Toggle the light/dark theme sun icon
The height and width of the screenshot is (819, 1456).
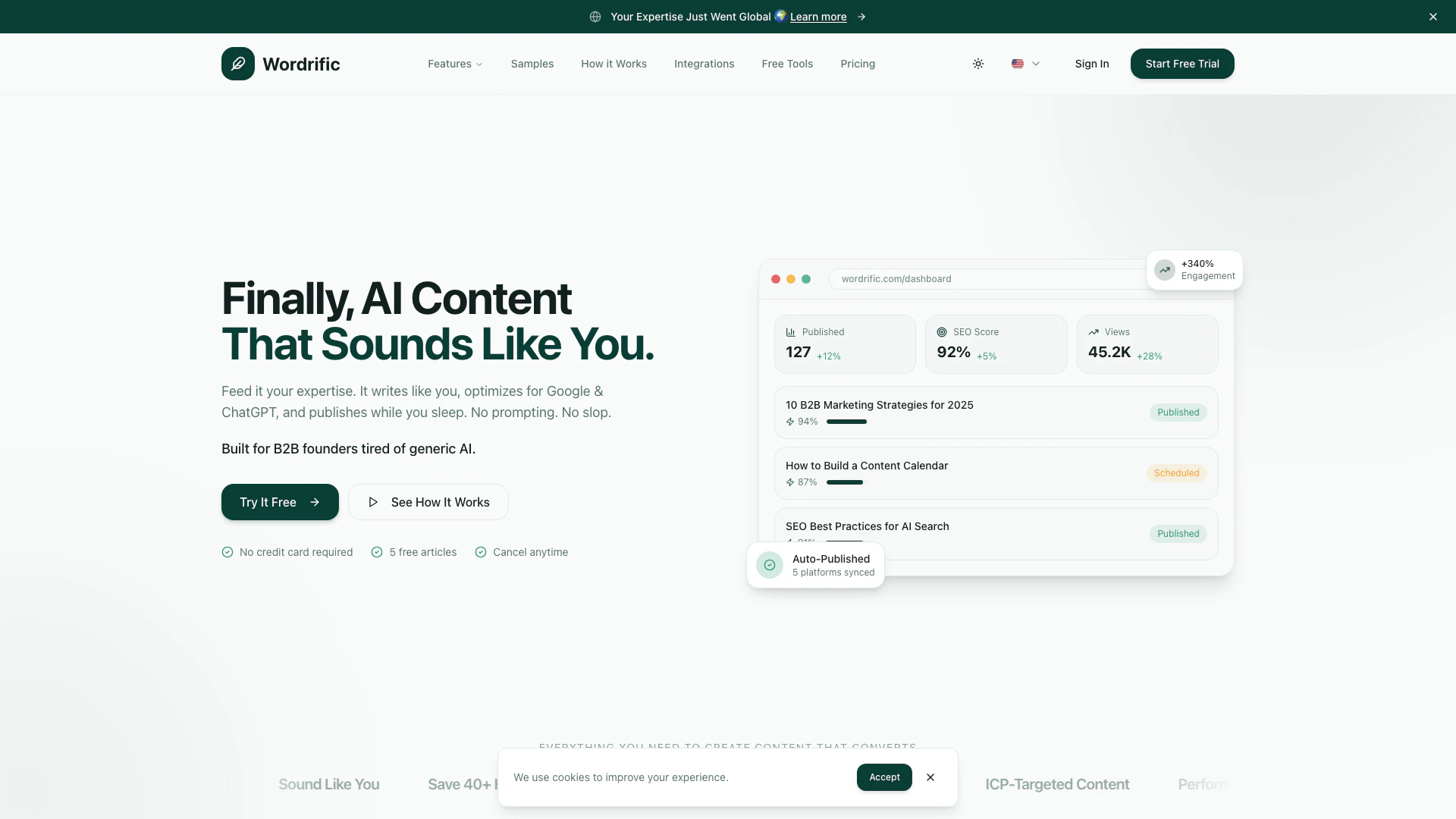coord(978,64)
